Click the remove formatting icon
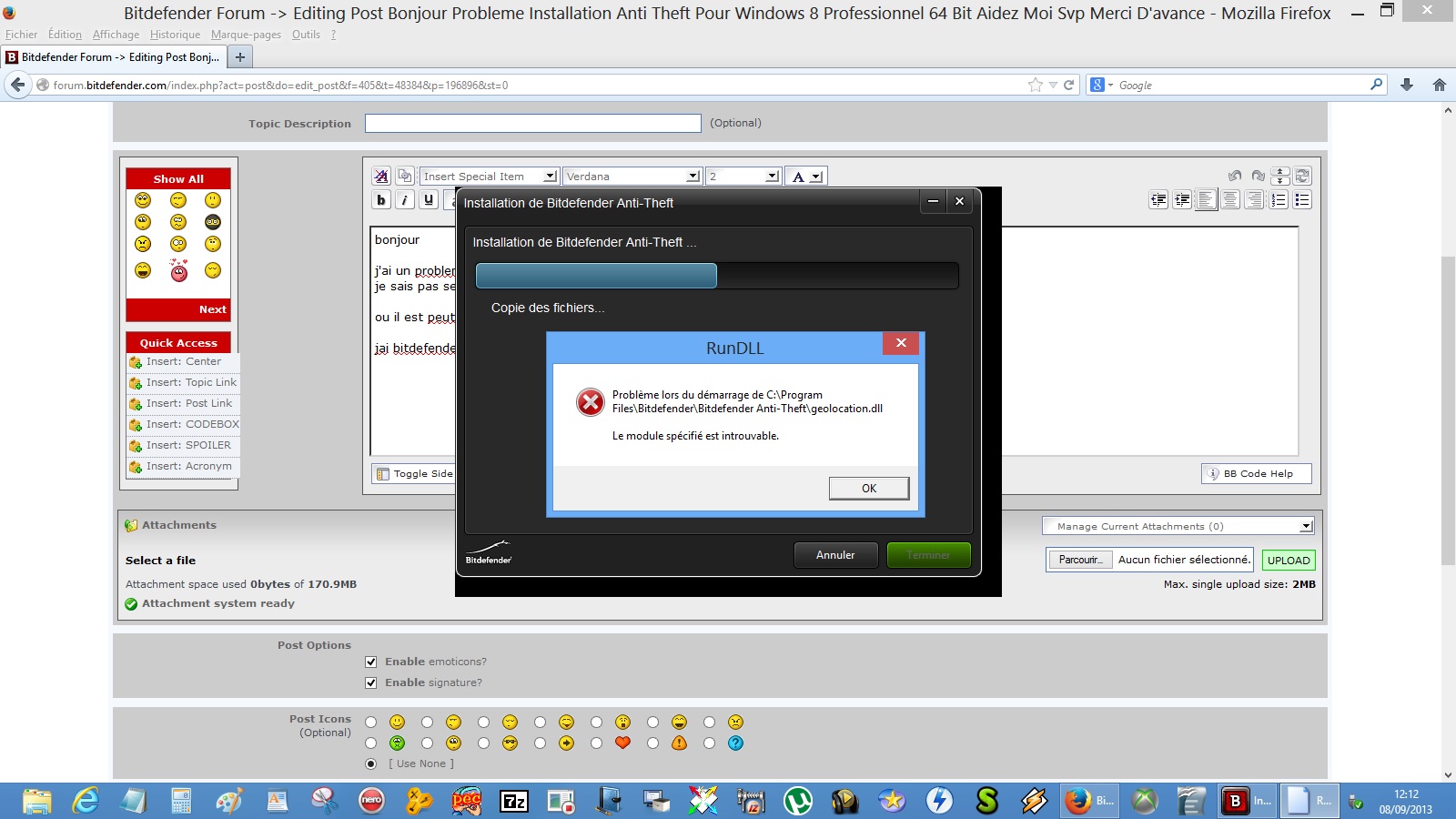The image size is (1456, 819). [381, 176]
